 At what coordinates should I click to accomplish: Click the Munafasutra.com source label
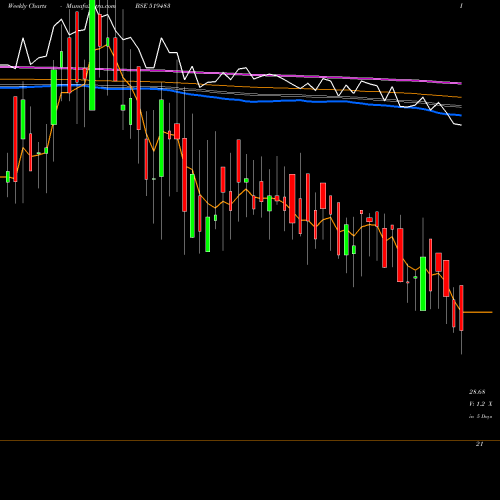pos(91,6)
